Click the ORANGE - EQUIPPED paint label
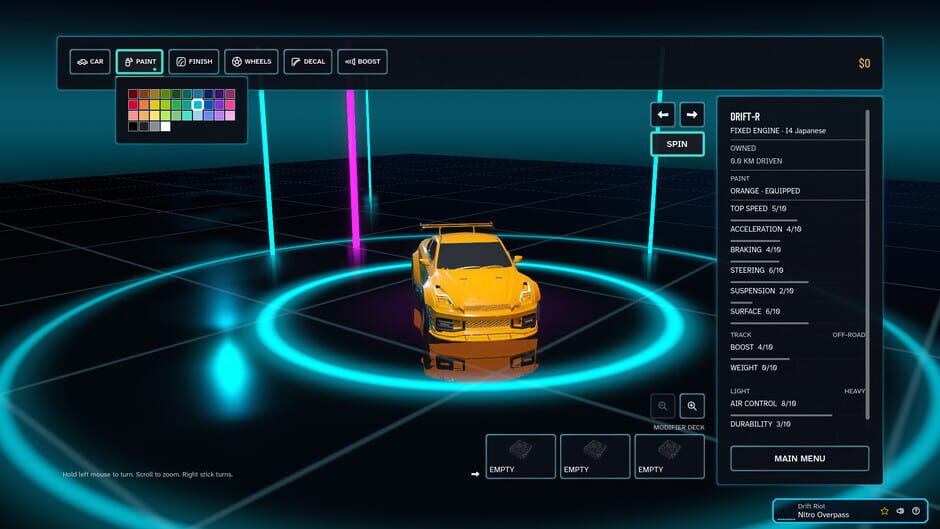940x529 pixels. [765, 191]
